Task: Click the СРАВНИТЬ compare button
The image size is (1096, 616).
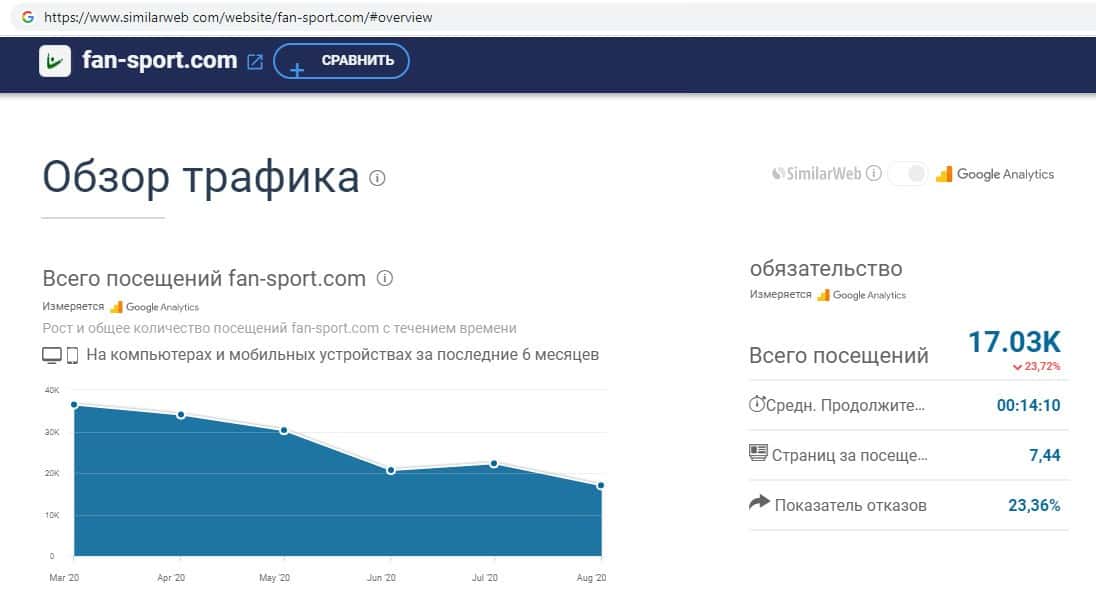Action: pos(341,61)
